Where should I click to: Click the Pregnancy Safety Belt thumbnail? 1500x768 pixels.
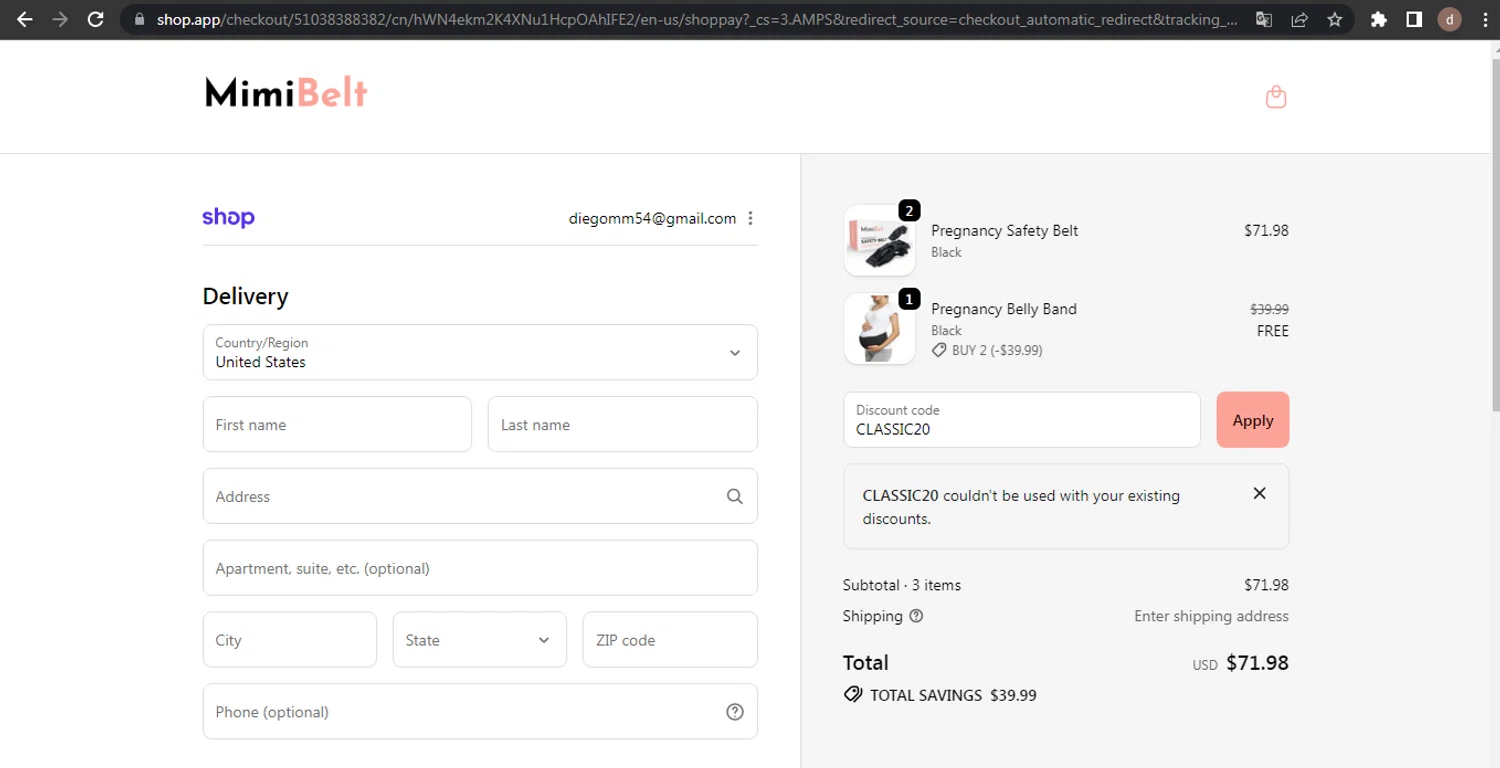coord(879,240)
